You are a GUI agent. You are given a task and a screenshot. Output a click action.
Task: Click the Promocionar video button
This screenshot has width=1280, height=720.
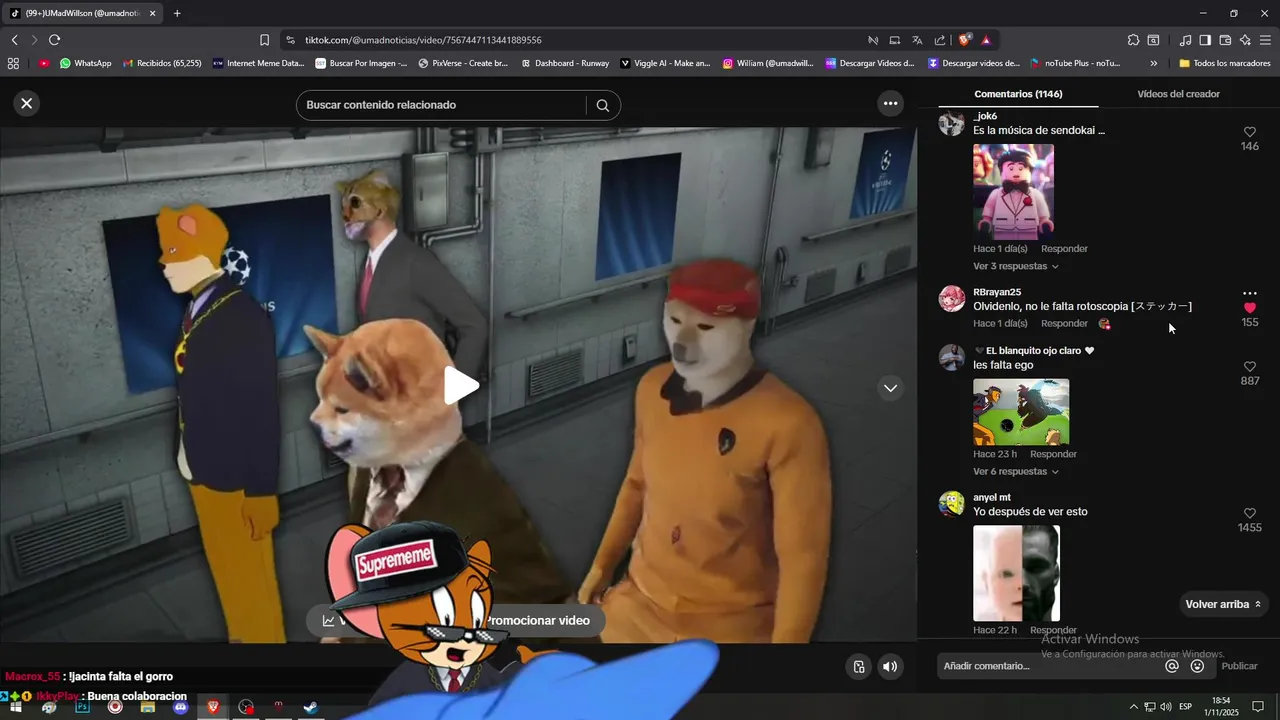[x=537, y=620]
